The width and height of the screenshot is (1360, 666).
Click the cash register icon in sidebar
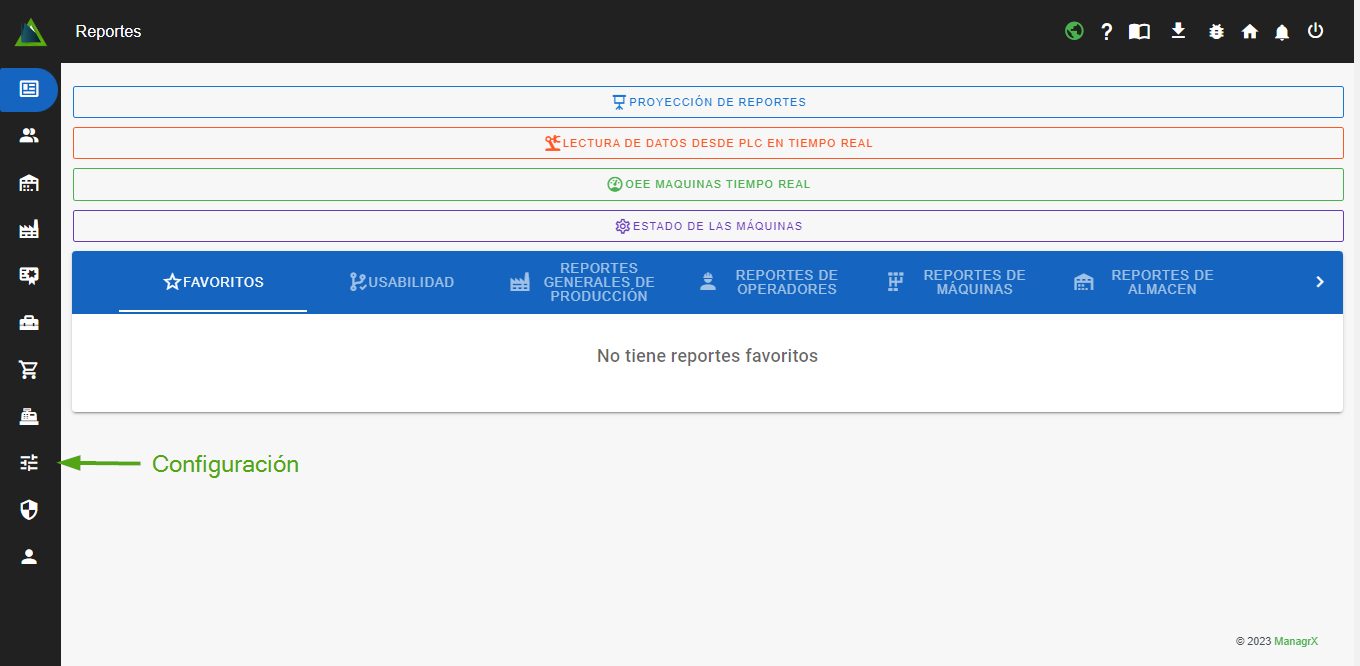[x=29, y=416]
